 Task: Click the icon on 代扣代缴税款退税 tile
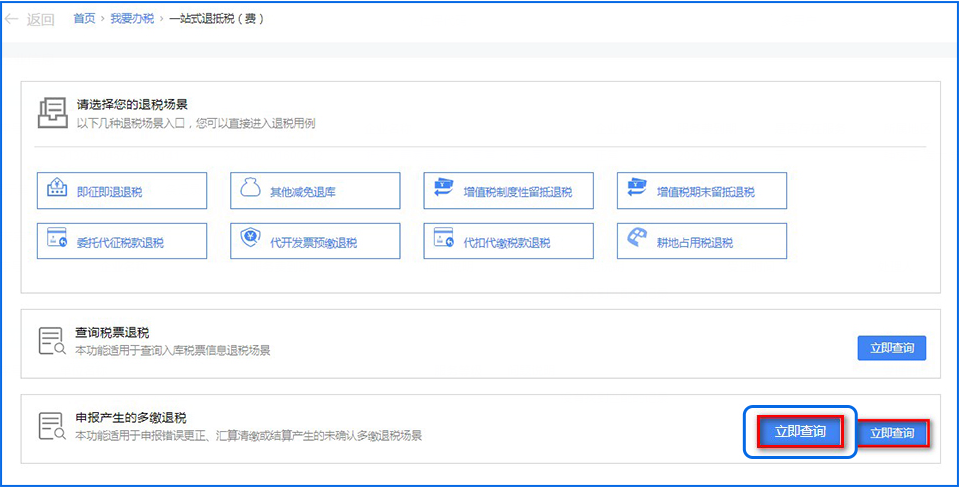coord(443,240)
